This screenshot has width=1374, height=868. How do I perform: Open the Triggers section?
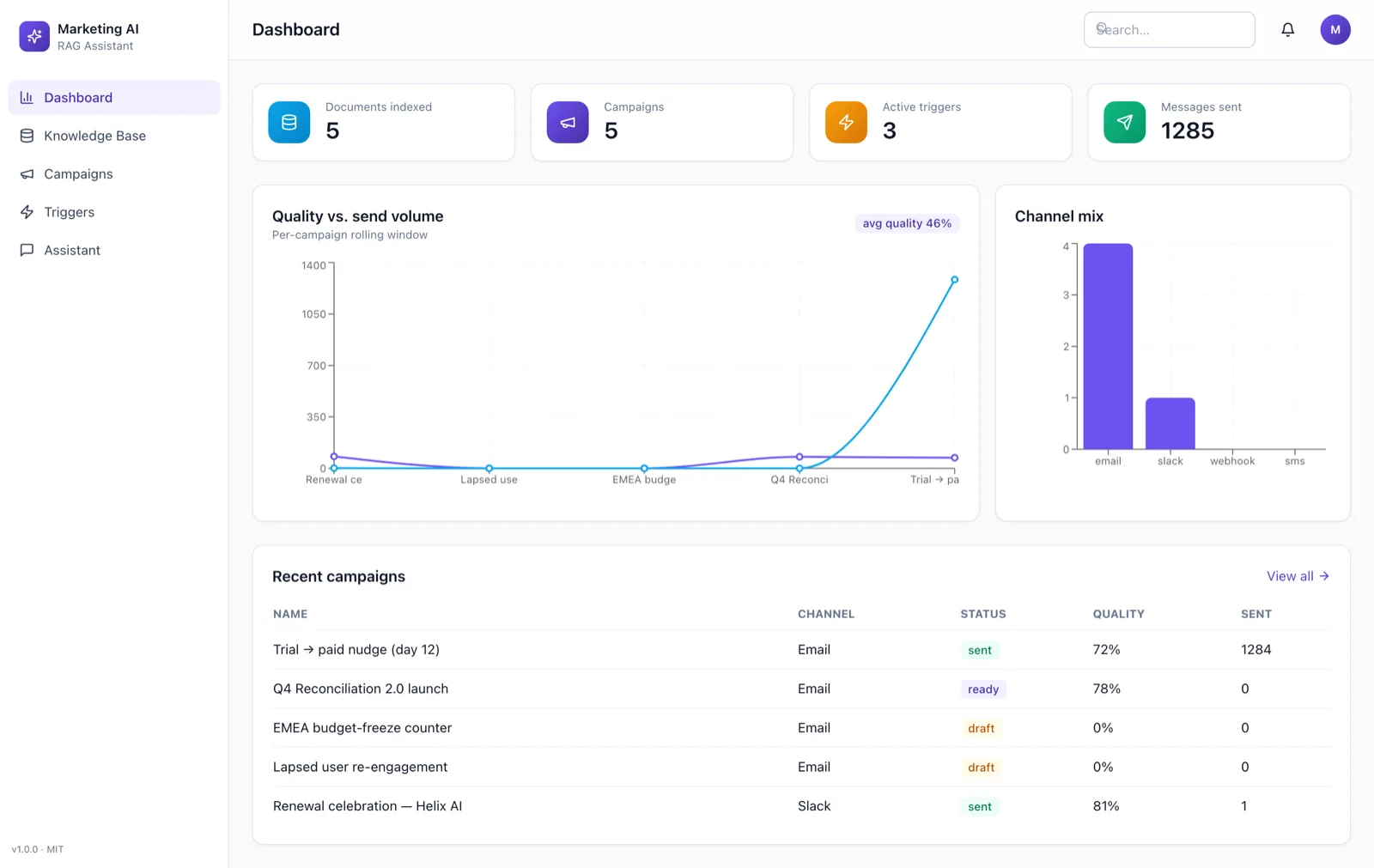pyautogui.click(x=114, y=212)
